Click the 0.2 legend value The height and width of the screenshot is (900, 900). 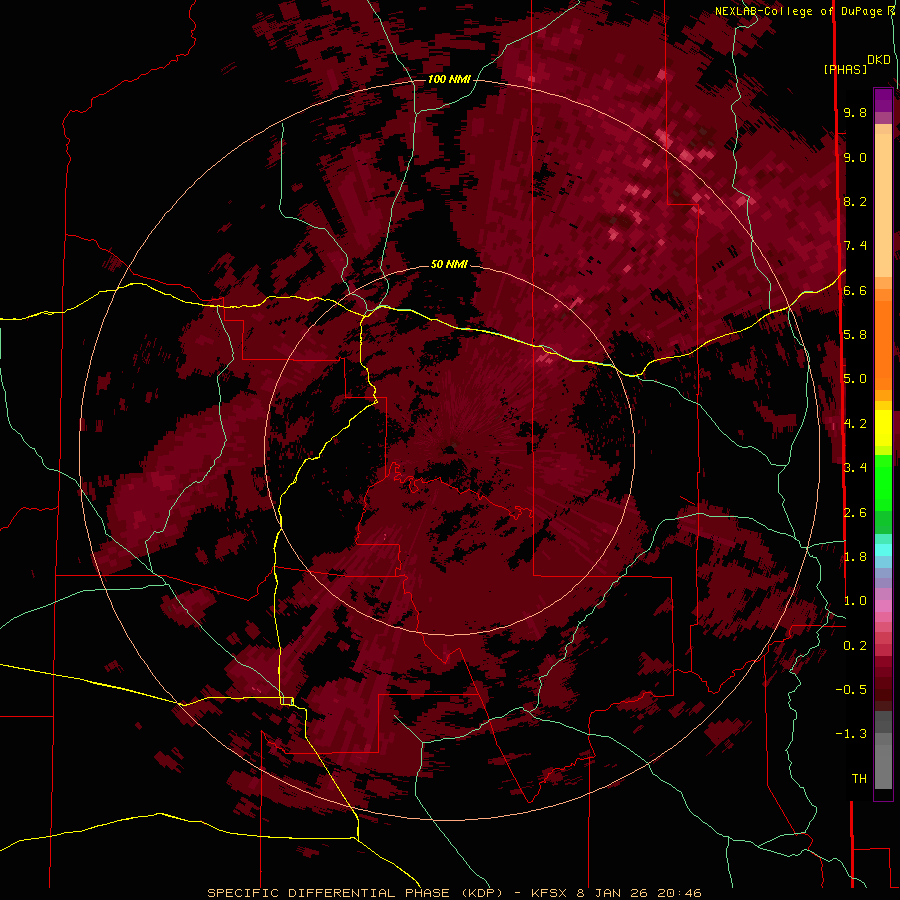point(855,646)
